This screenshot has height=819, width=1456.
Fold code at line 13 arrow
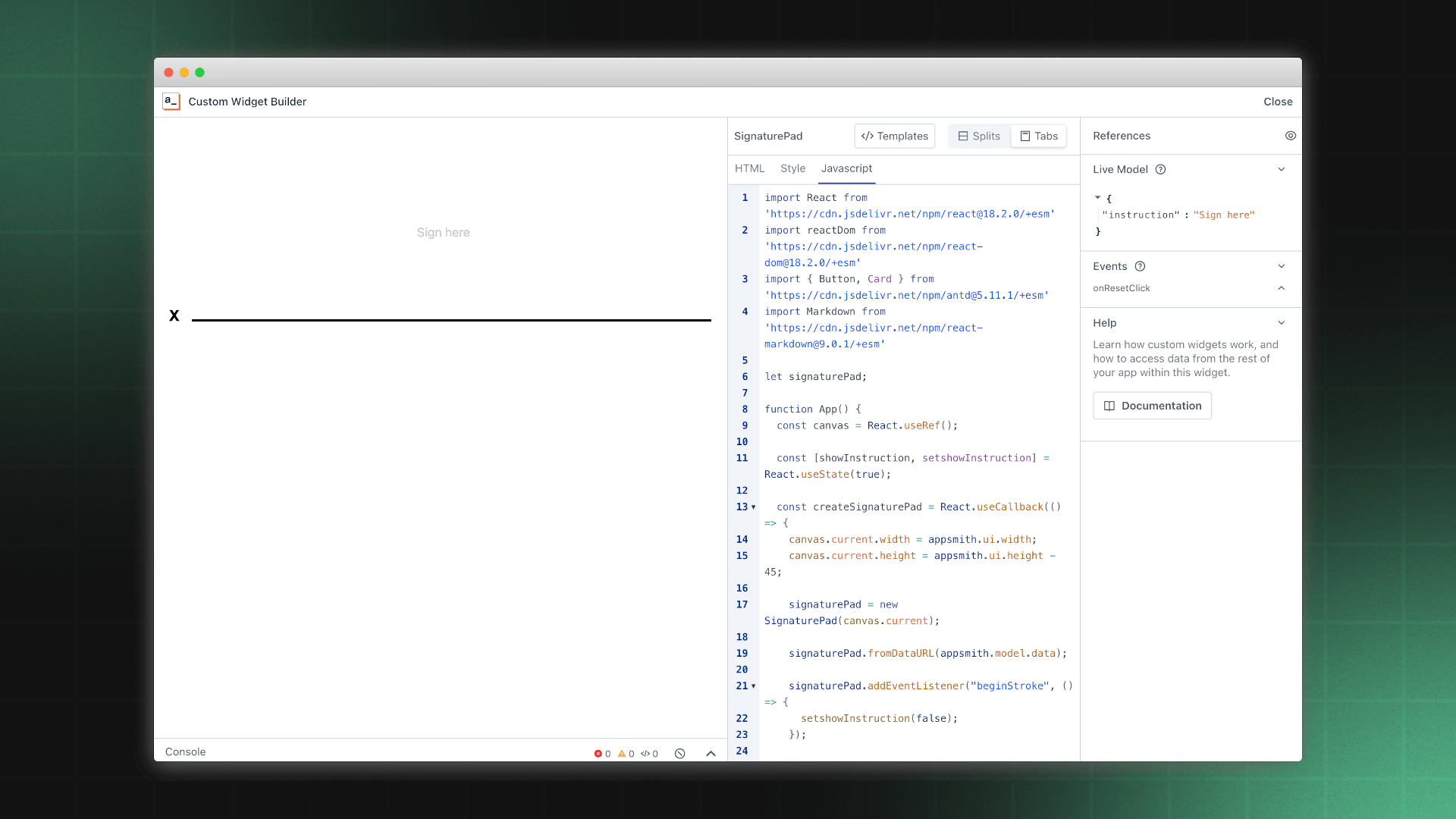pos(753,507)
